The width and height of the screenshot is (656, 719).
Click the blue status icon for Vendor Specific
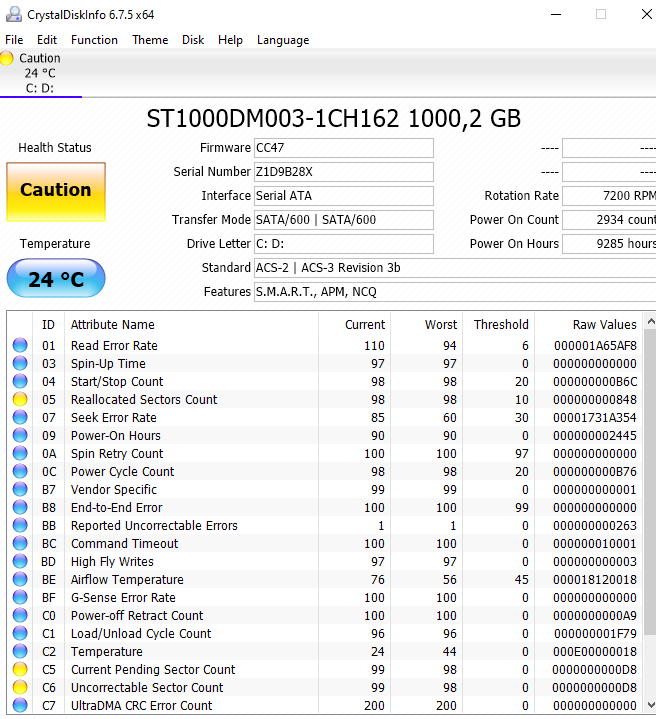tap(20, 489)
